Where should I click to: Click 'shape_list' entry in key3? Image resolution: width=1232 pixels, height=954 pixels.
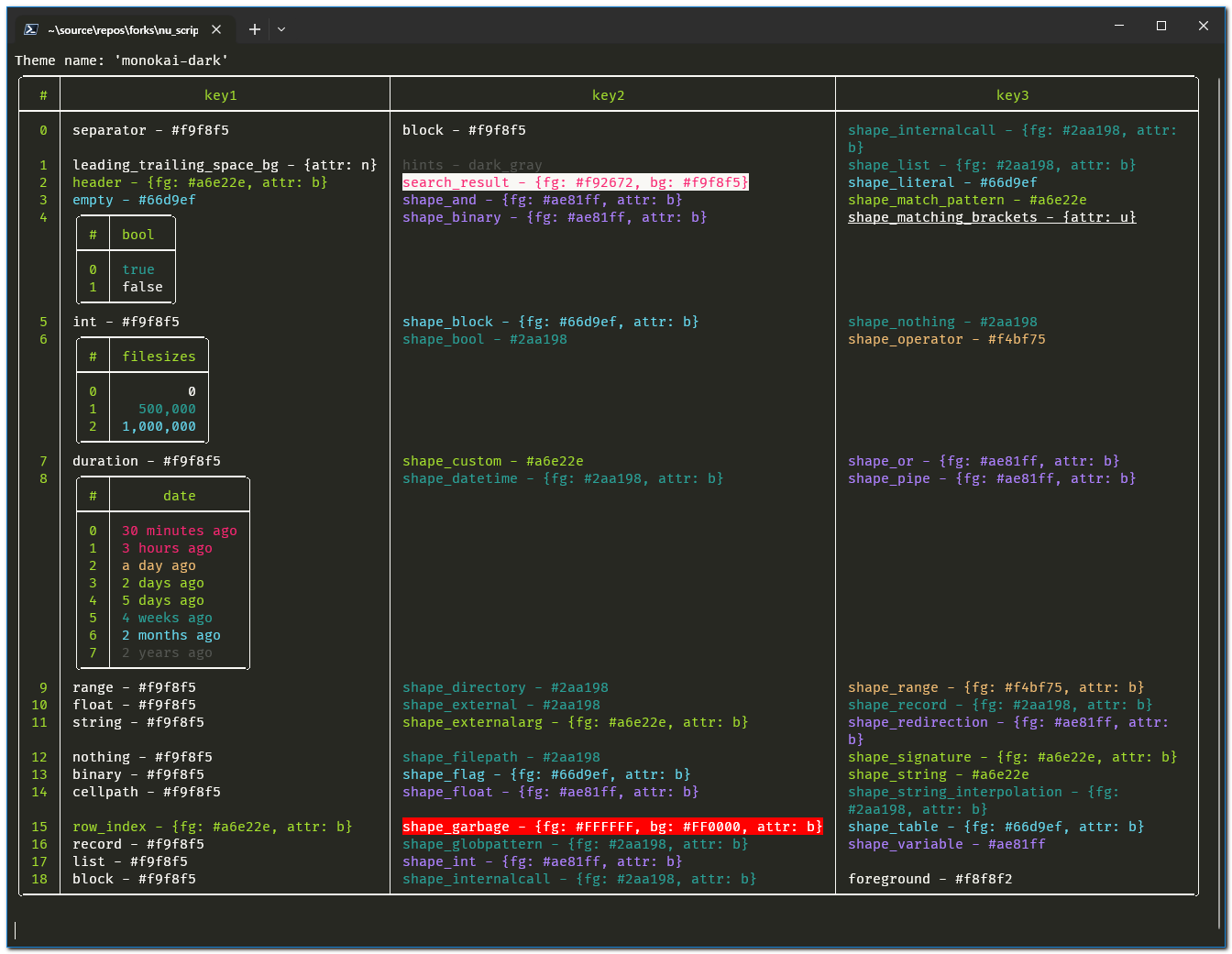[x=992, y=165]
